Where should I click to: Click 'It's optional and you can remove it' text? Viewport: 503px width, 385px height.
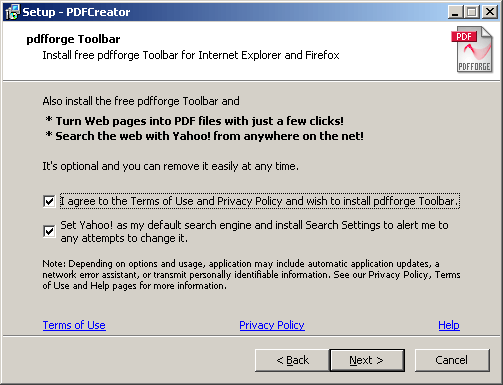click(x=170, y=166)
